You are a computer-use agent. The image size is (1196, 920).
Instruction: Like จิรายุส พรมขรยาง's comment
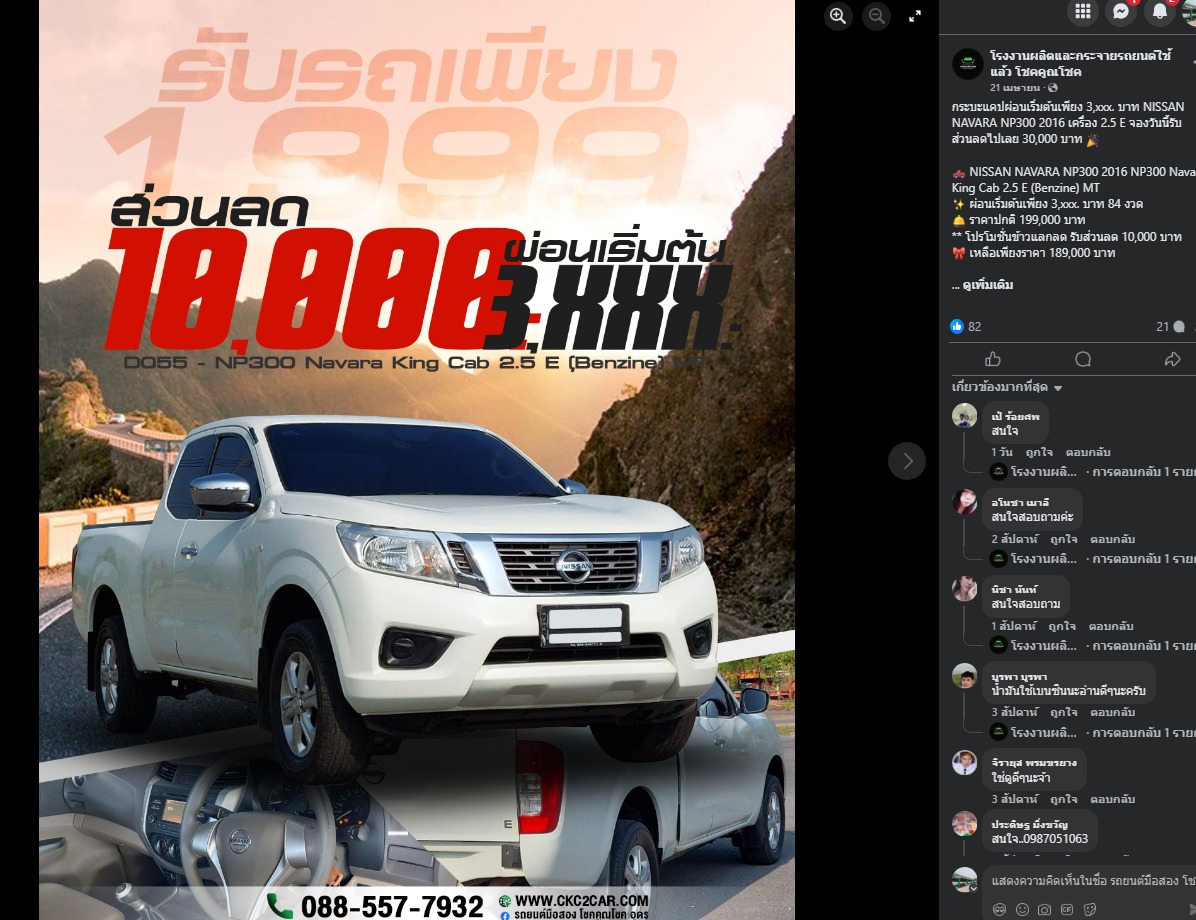(x=1063, y=799)
